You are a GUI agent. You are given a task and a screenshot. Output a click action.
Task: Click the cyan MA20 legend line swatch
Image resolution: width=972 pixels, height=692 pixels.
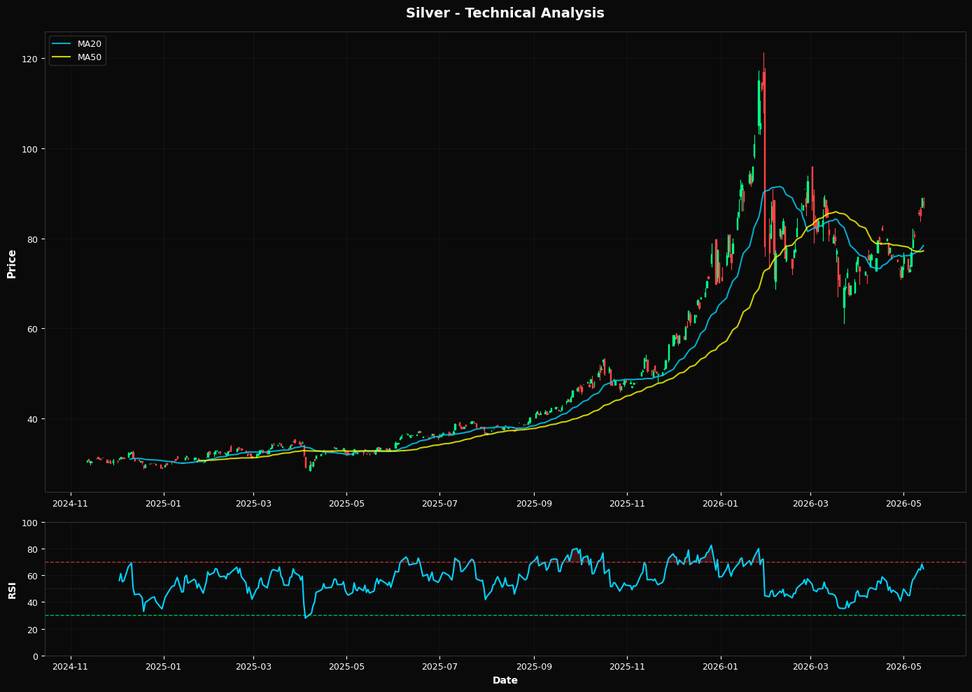click(61, 44)
